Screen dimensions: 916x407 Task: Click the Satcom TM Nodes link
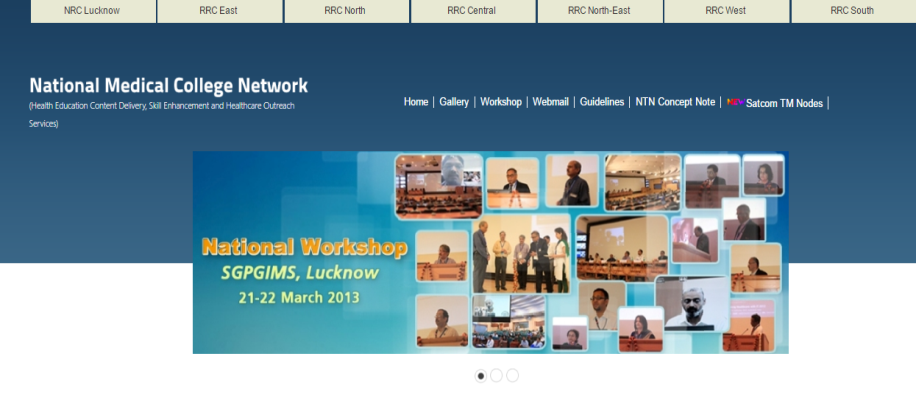click(x=784, y=103)
